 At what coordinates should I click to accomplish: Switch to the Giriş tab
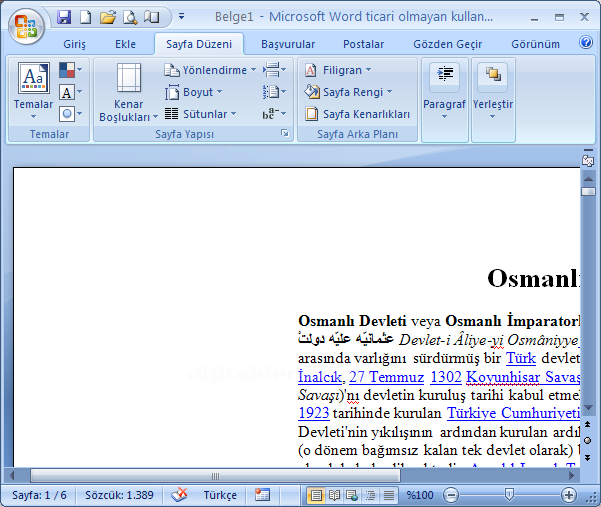(74, 44)
